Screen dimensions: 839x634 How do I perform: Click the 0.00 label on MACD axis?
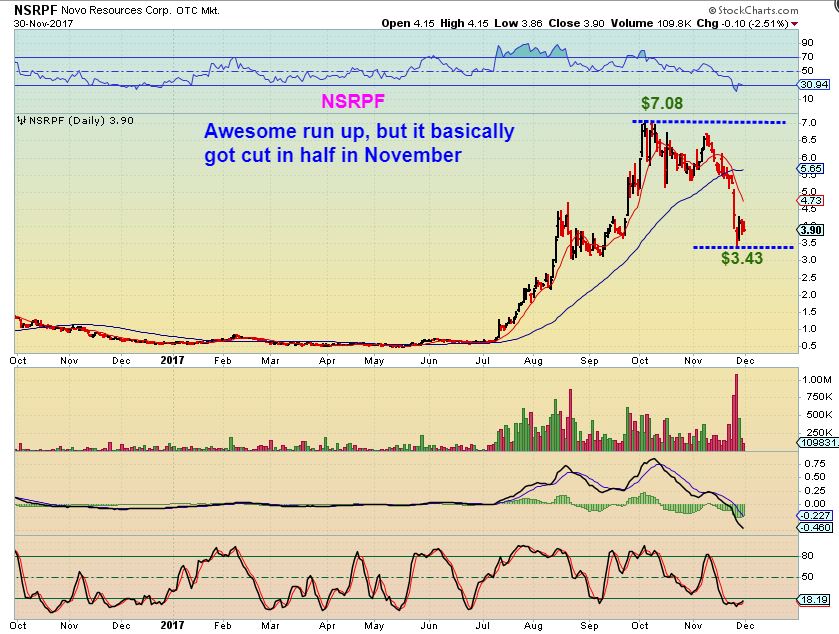(x=814, y=504)
